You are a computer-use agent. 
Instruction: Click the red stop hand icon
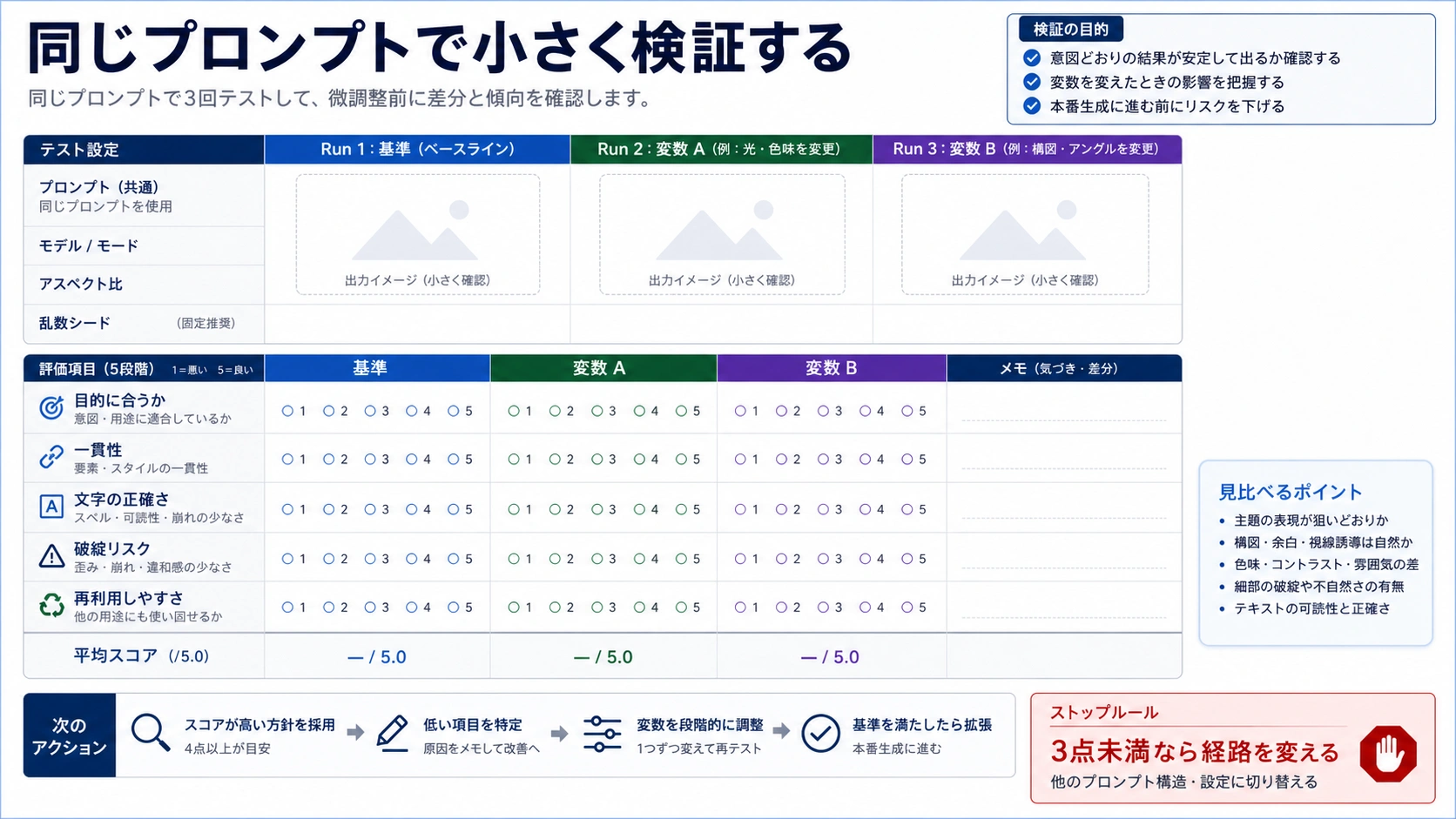(1388, 754)
